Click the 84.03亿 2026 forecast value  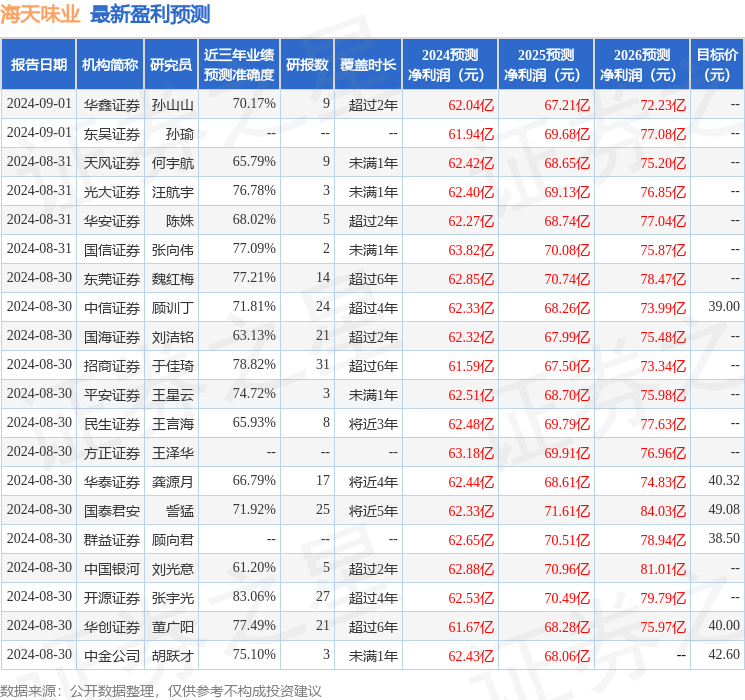click(663, 511)
